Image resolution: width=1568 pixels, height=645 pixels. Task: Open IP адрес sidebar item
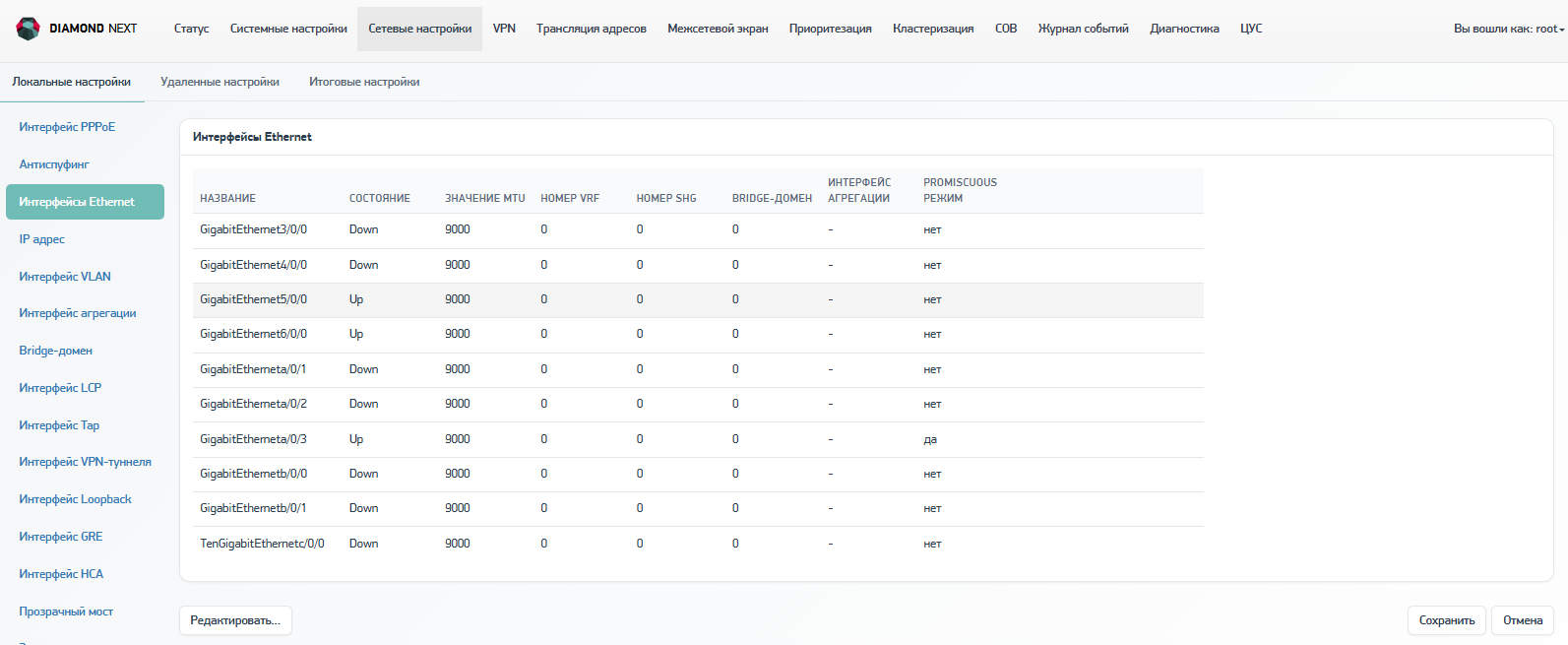click(x=42, y=239)
